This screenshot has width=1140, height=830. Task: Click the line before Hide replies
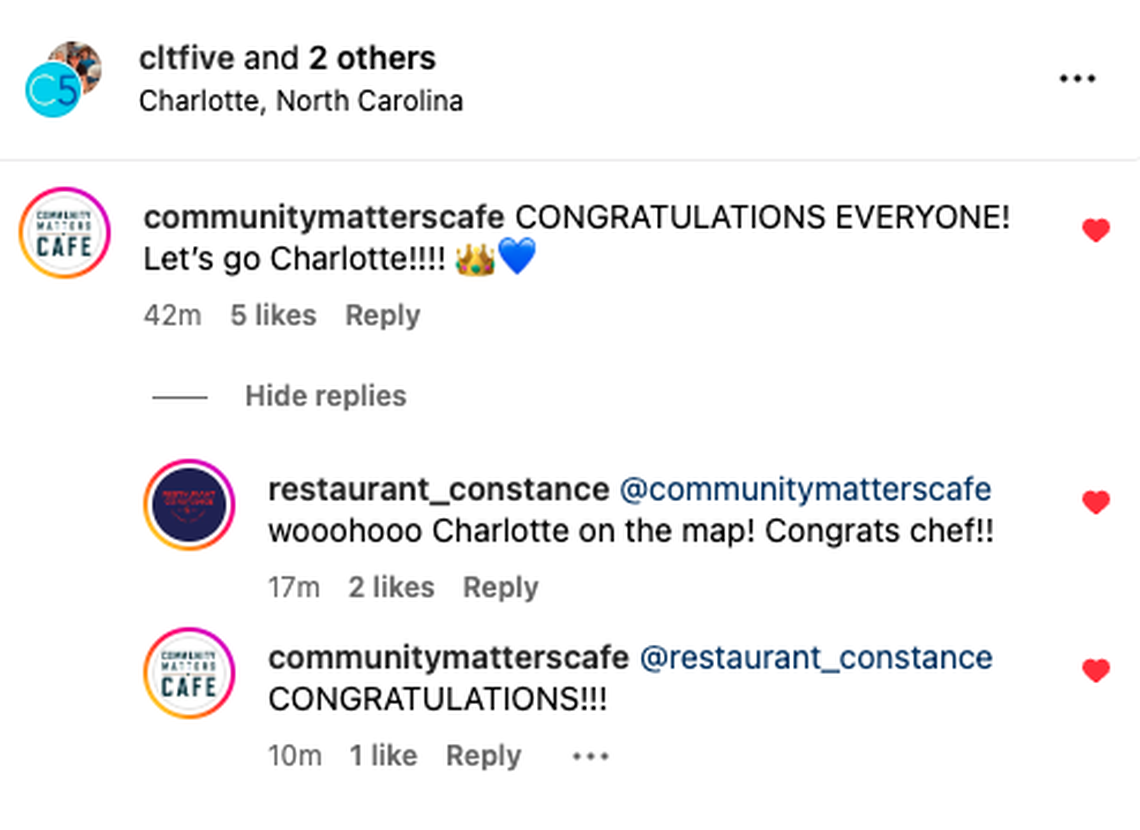point(180,397)
